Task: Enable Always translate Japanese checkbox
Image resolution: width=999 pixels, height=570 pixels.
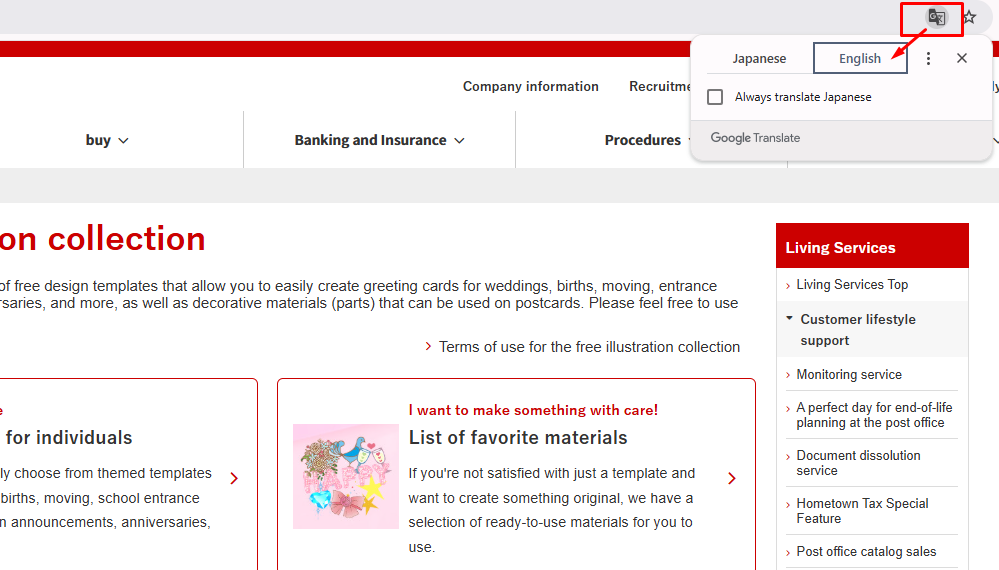Action: [715, 97]
